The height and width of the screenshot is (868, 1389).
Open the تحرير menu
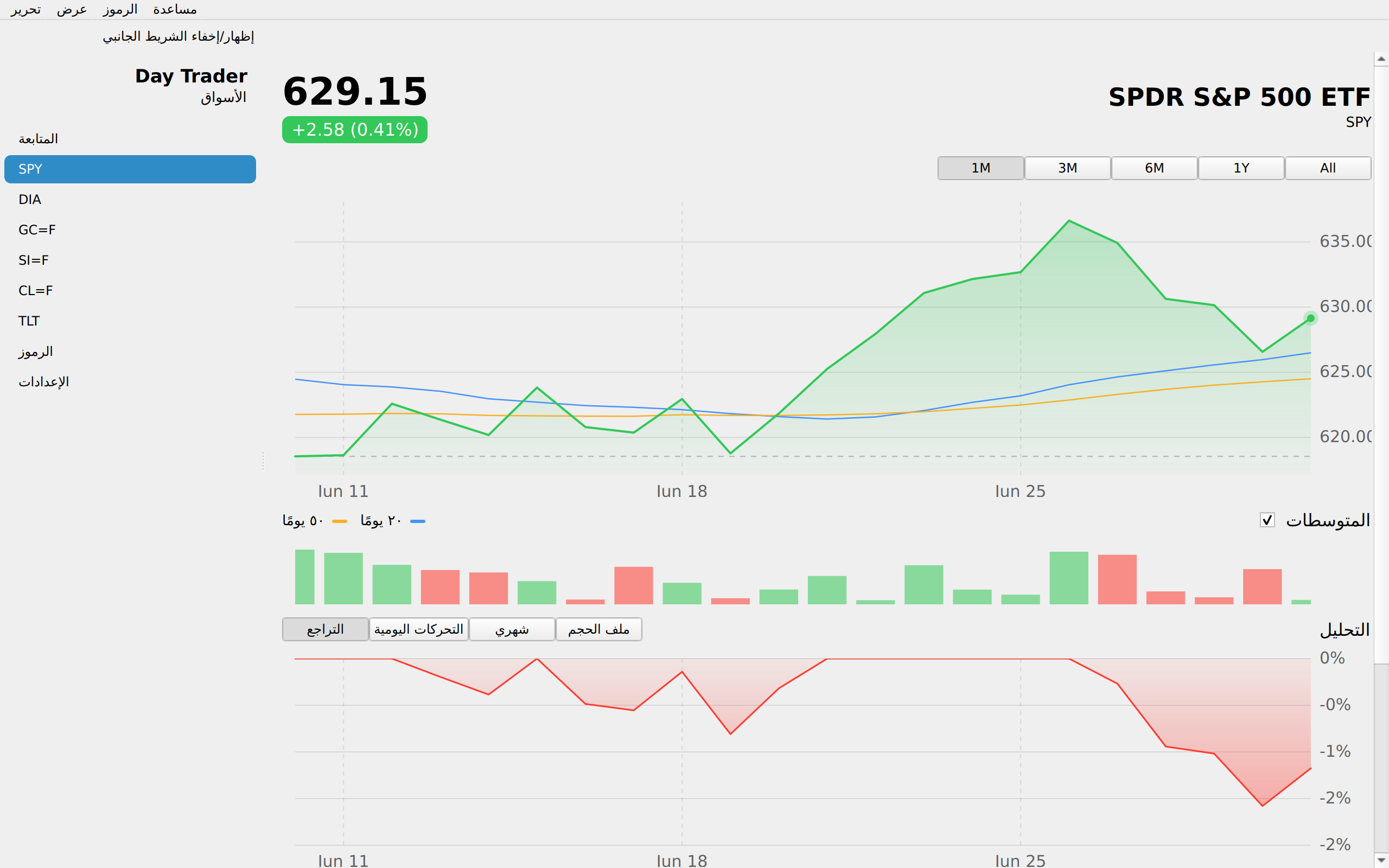click(26, 10)
